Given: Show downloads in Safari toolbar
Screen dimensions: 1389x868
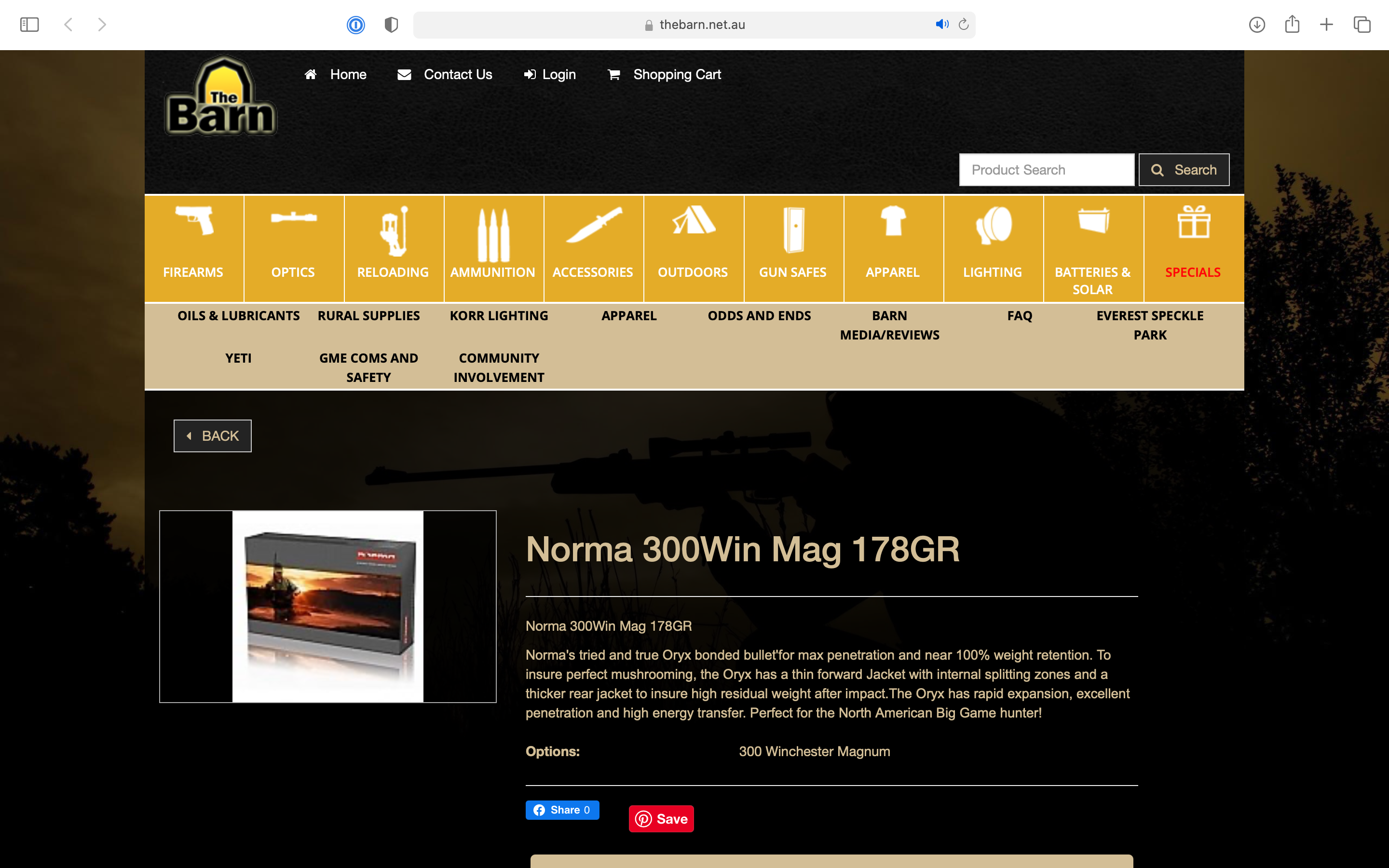Looking at the screenshot, I should pos(1257,25).
